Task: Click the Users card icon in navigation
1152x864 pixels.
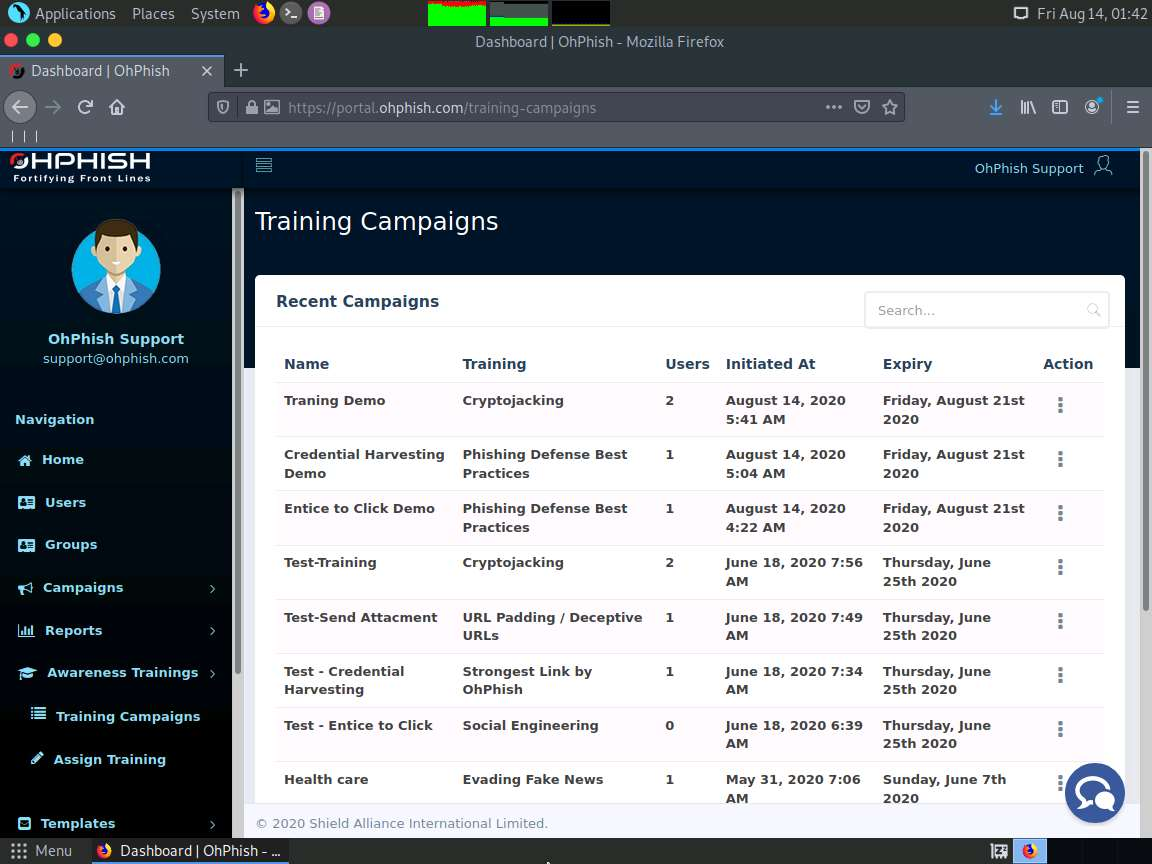Action: pos(26,503)
